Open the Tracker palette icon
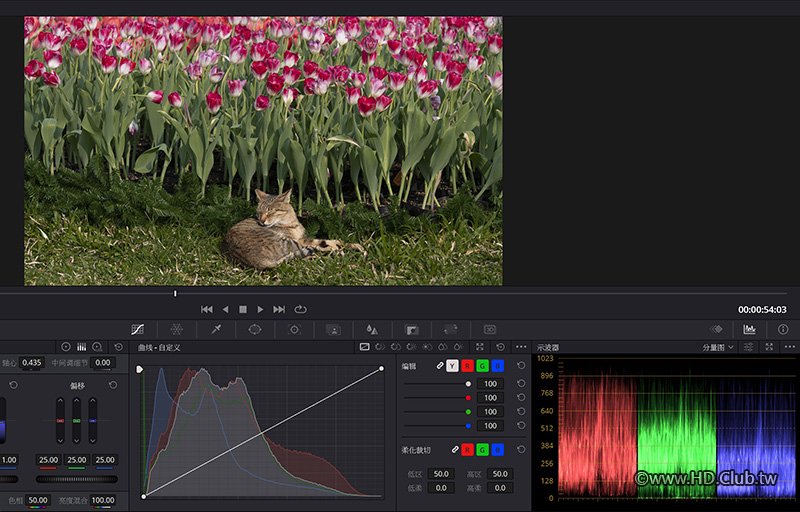The width and height of the screenshot is (800, 512). (x=295, y=329)
